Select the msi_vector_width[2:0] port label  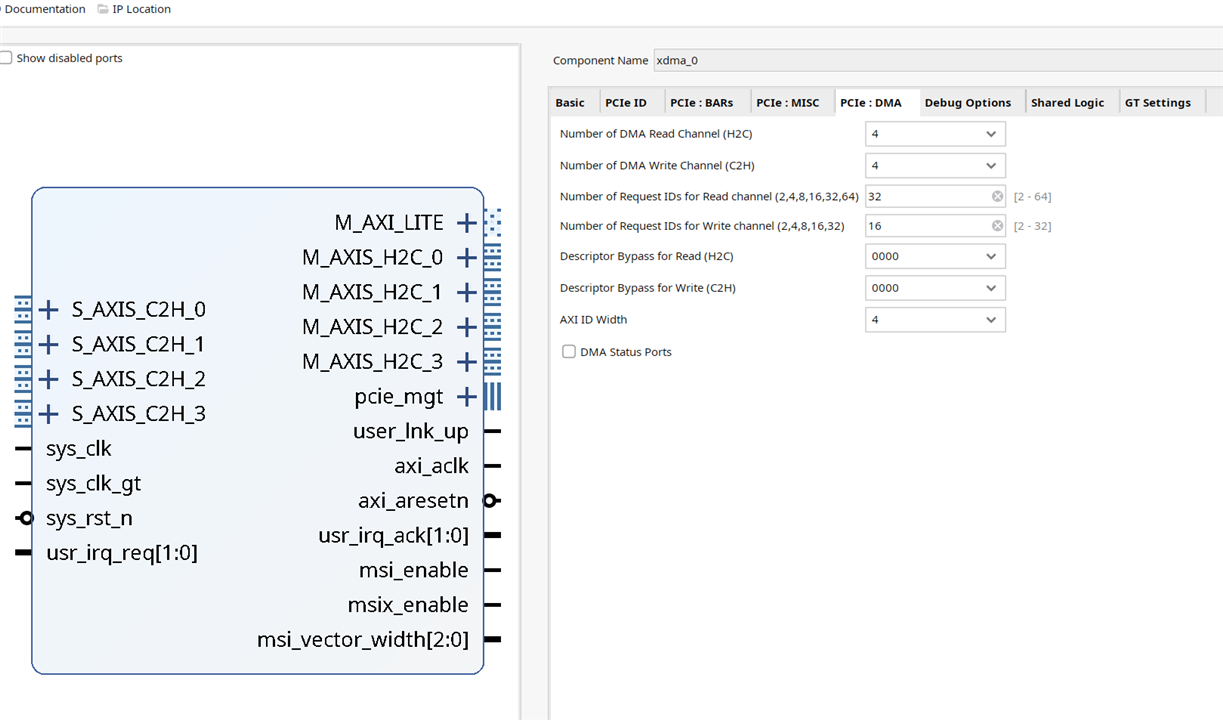coord(363,640)
